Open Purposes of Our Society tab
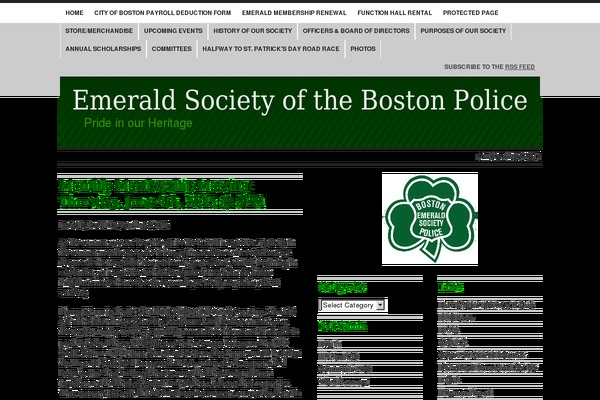The height and width of the screenshot is (400, 600). click(x=463, y=31)
